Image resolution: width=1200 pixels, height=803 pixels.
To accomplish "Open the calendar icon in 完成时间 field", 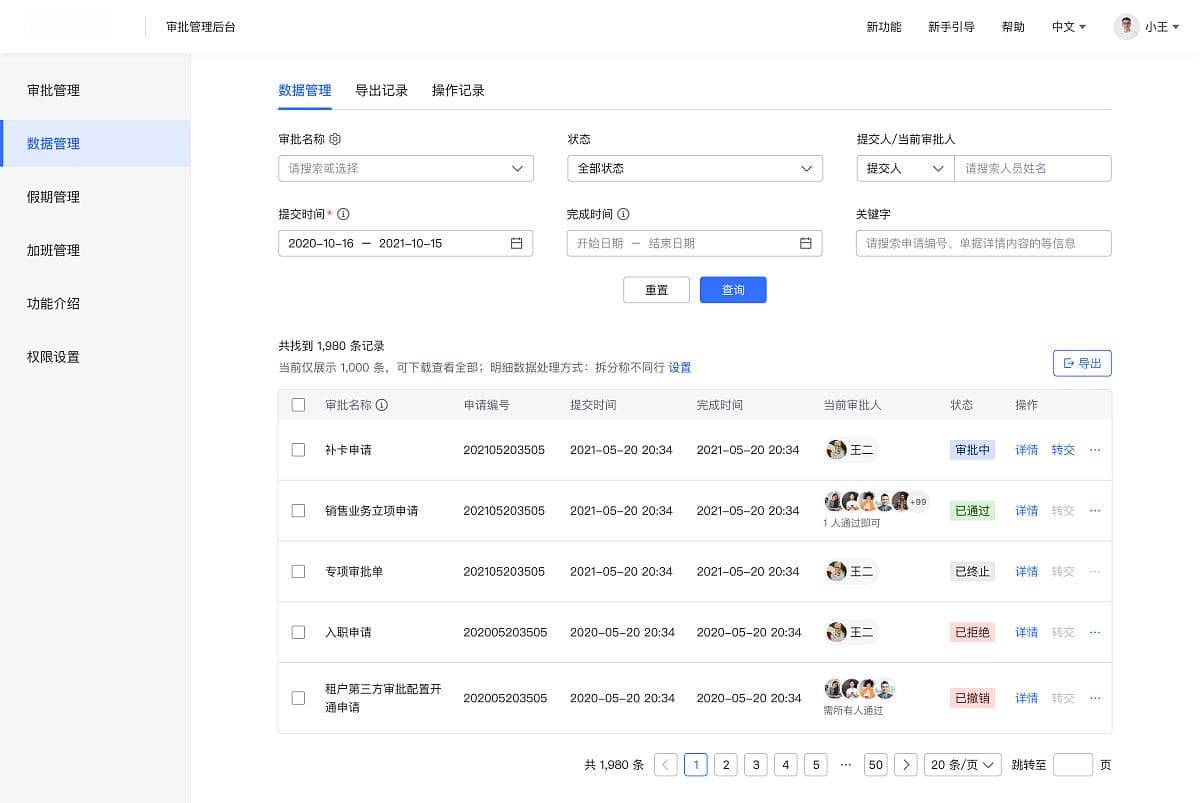I will tap(805, 243).
